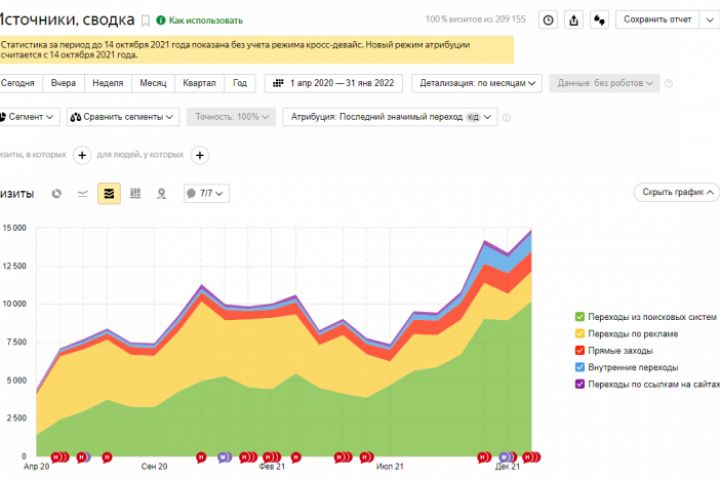This screenshot has width=720, height=480.
Task: Click the blue Внутренние переходы legend swatch
Action: click(580, 367)
